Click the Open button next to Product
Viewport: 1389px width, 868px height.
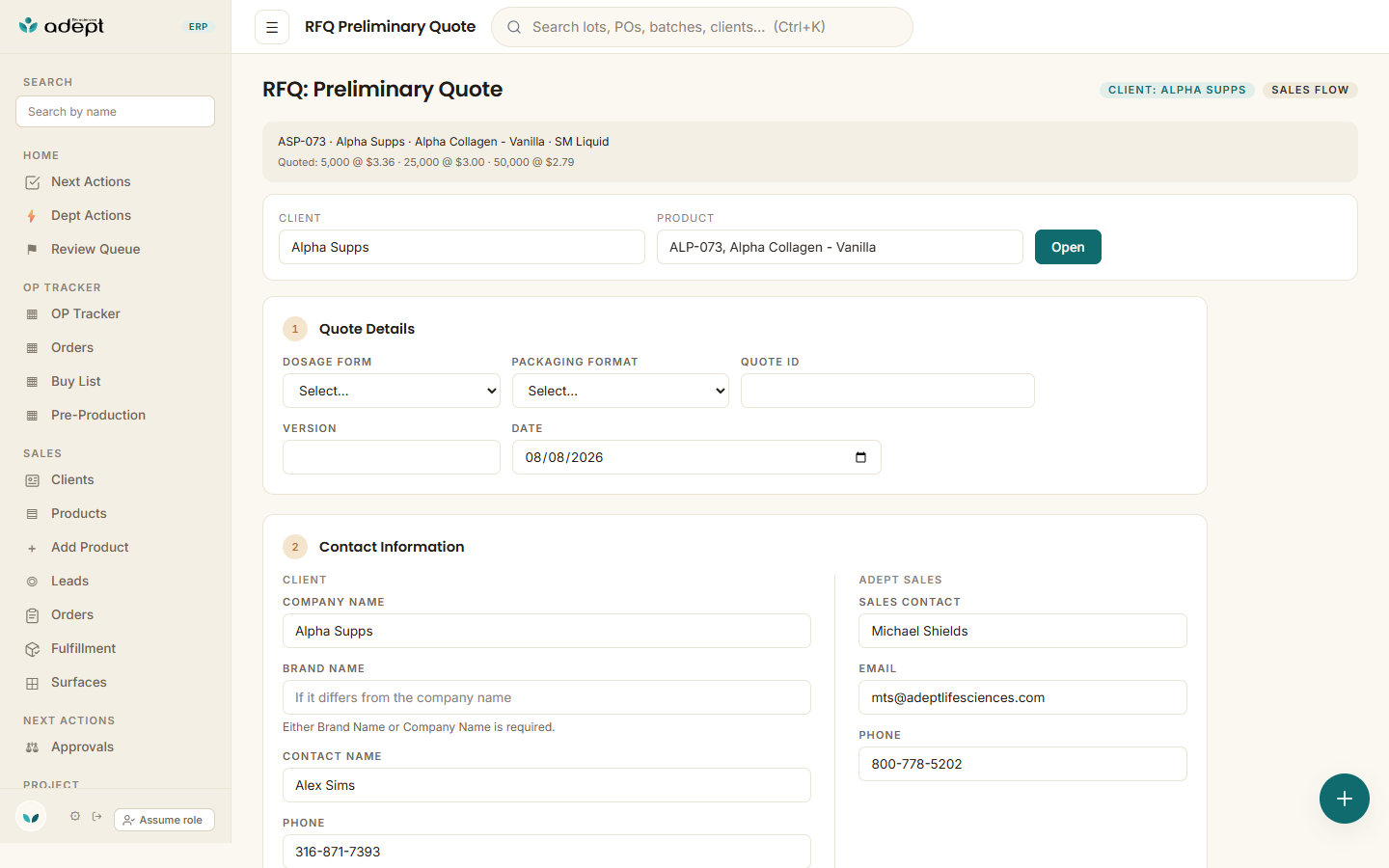(x=1068, y=247)
